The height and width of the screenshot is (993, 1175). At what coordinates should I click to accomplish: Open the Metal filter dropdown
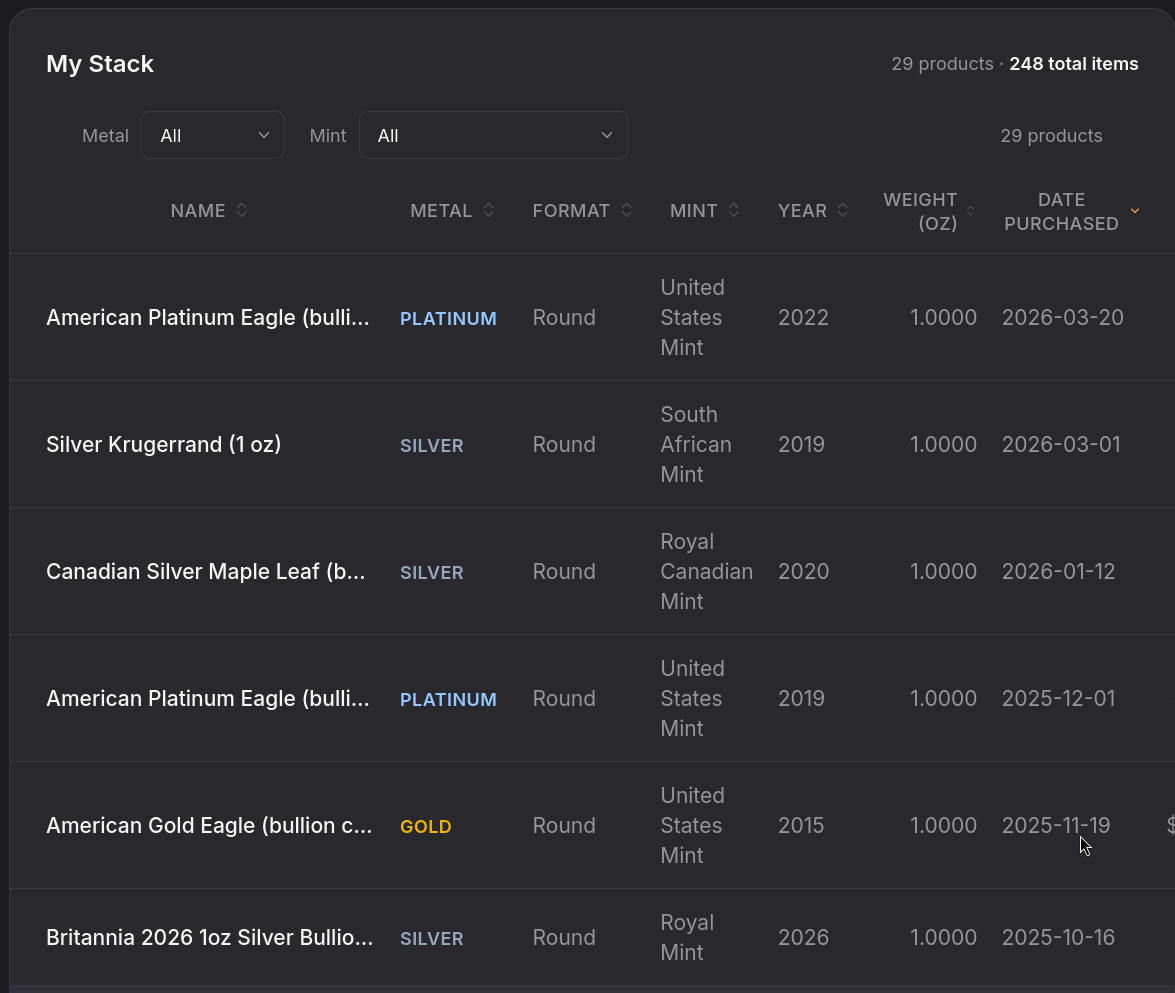pos(213,135)
